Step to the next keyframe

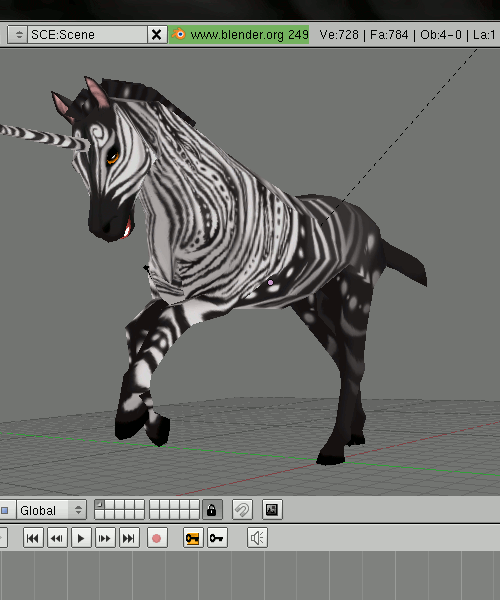[x=105, y=538]
